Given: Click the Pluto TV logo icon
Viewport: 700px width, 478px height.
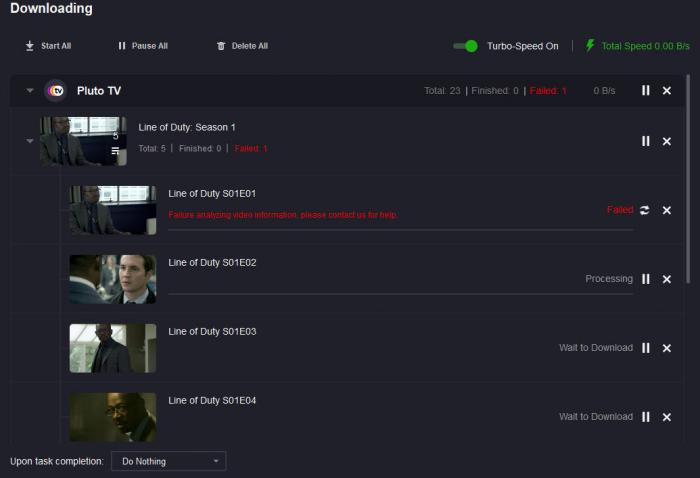Looking at the screenshot, I should click(x=56, y=91).
